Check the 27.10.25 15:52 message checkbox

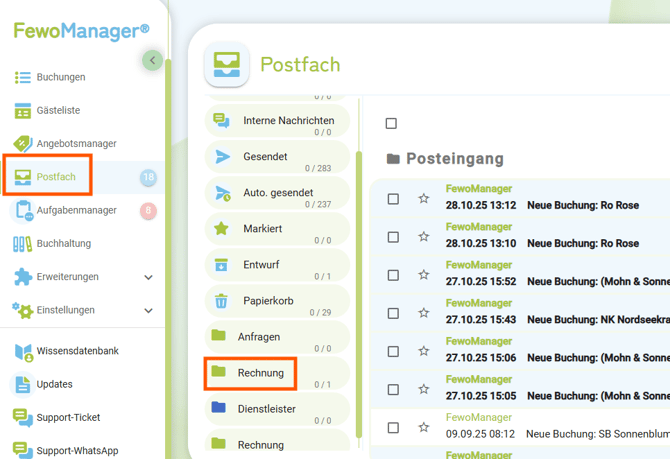393,275
